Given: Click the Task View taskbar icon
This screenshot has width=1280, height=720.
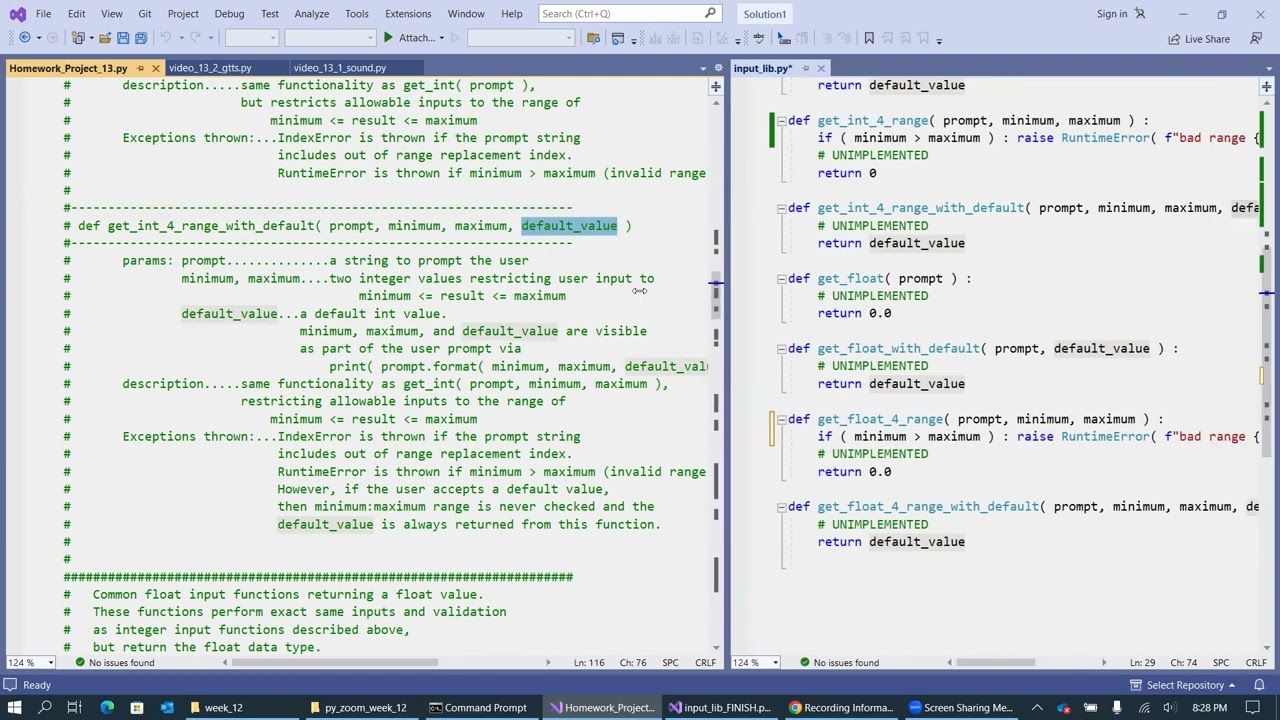Looking at the screenshot, I should (75, 708).
